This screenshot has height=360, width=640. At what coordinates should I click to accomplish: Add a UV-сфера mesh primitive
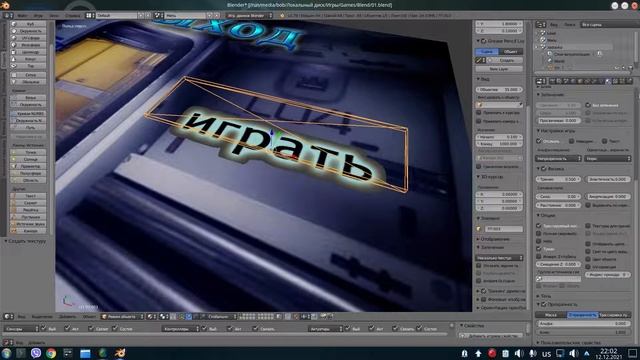[29, 38]
